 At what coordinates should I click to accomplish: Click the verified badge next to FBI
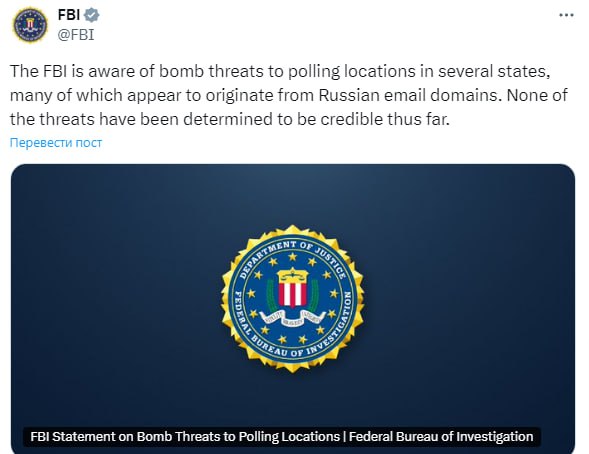pyautogui.click(x=91, y=15)
